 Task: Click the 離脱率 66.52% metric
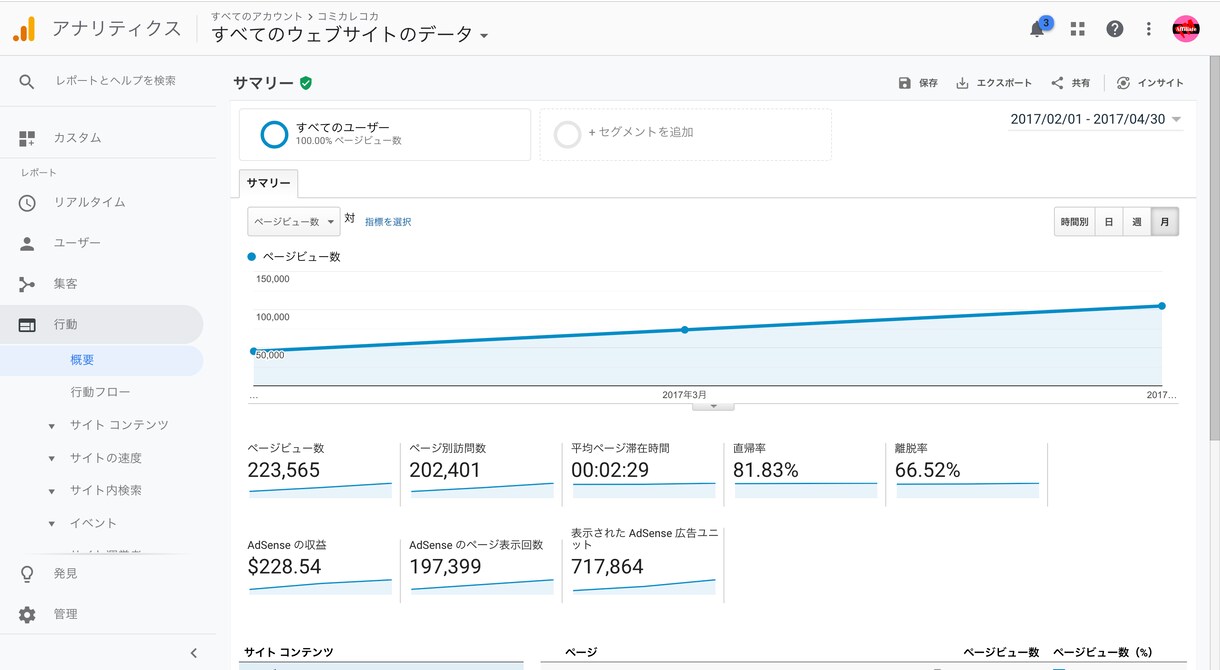(968, 471)
